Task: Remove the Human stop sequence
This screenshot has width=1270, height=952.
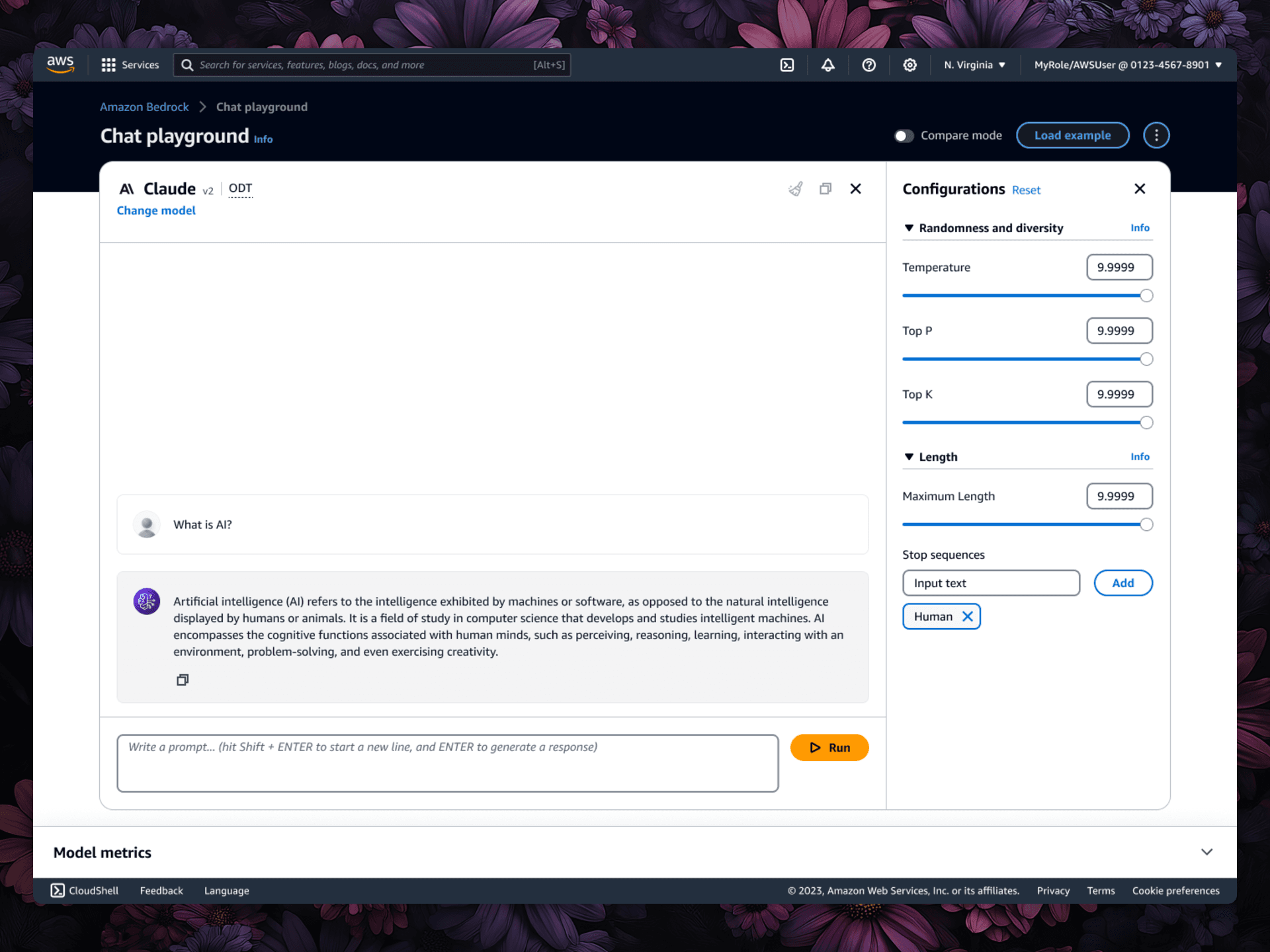Action: 968,616
